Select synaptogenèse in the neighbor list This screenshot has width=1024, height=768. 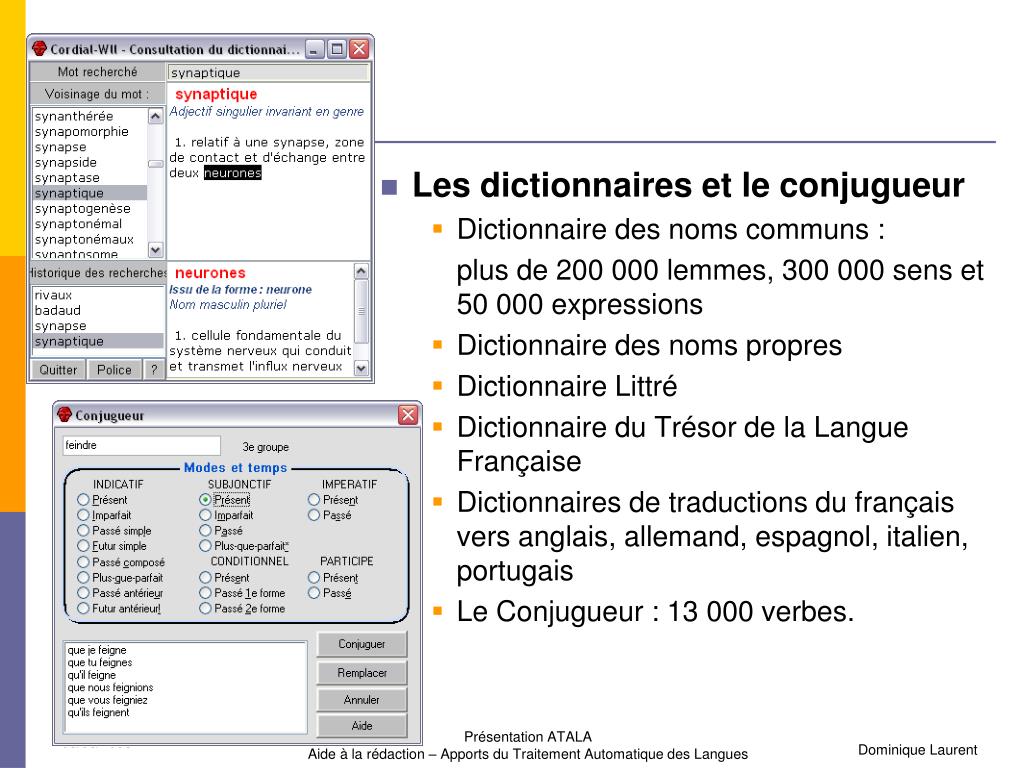tap(82, 209)
